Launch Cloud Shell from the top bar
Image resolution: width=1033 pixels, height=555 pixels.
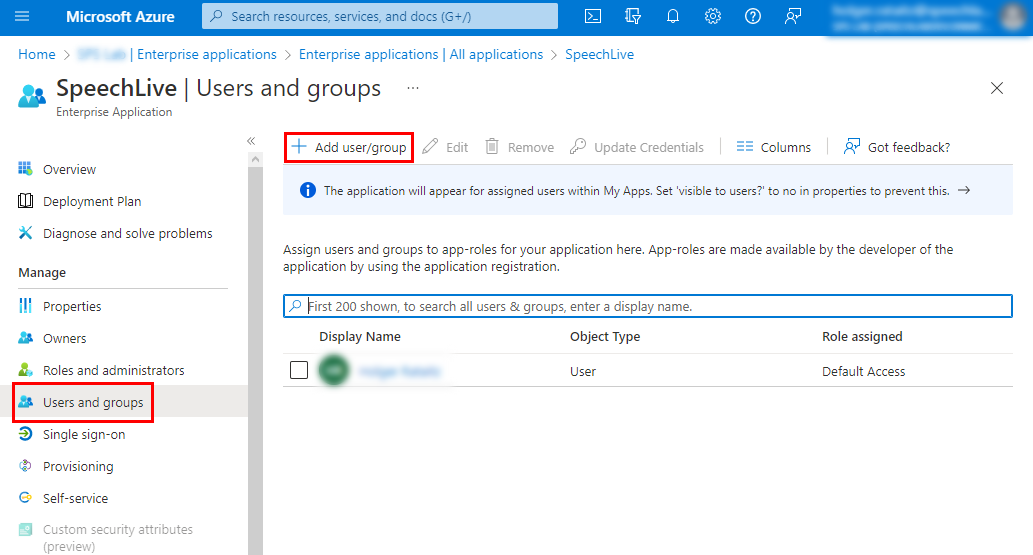coord(593,16)
